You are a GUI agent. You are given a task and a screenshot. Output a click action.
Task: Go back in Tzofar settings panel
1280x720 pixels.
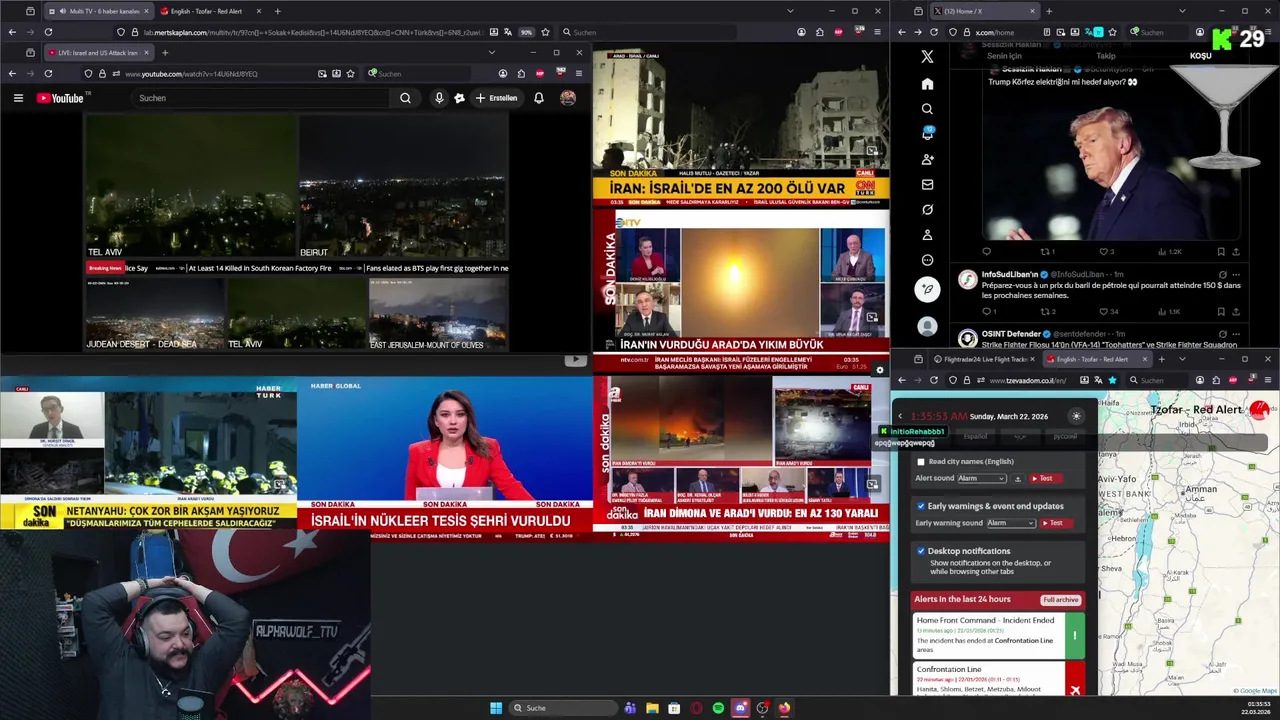(x=900, y=416)
